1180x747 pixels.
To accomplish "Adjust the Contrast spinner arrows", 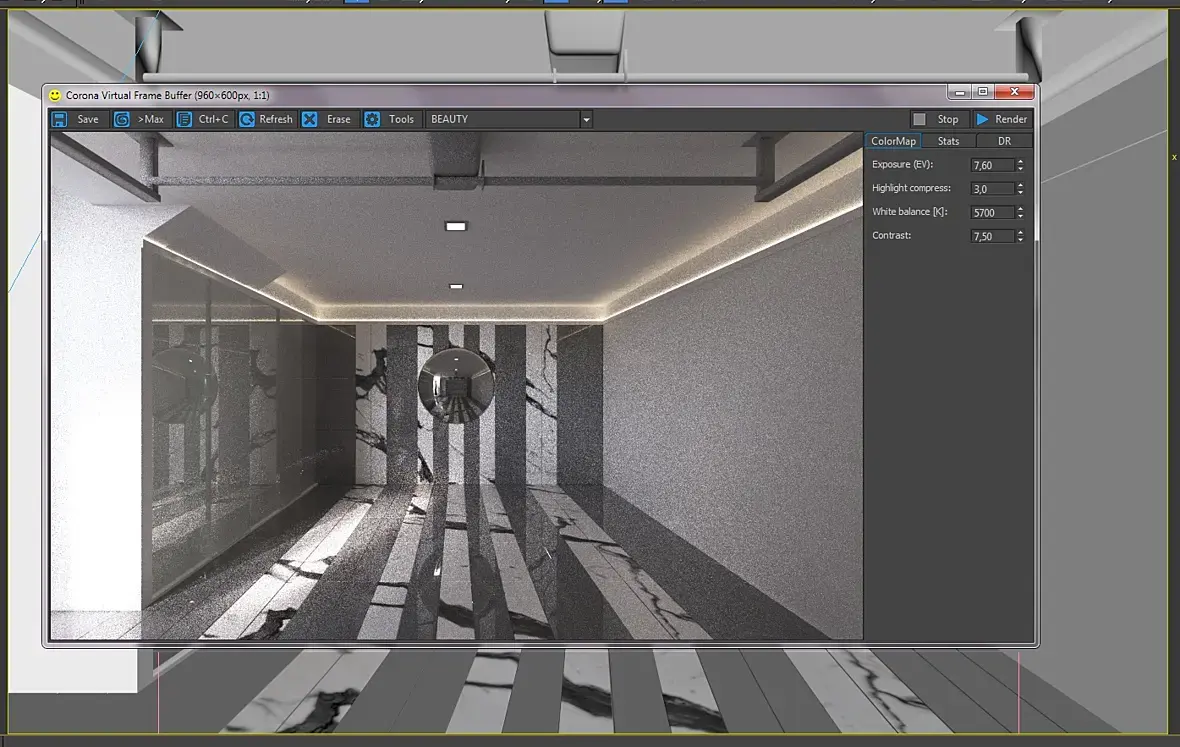I will pos(1020,236).
